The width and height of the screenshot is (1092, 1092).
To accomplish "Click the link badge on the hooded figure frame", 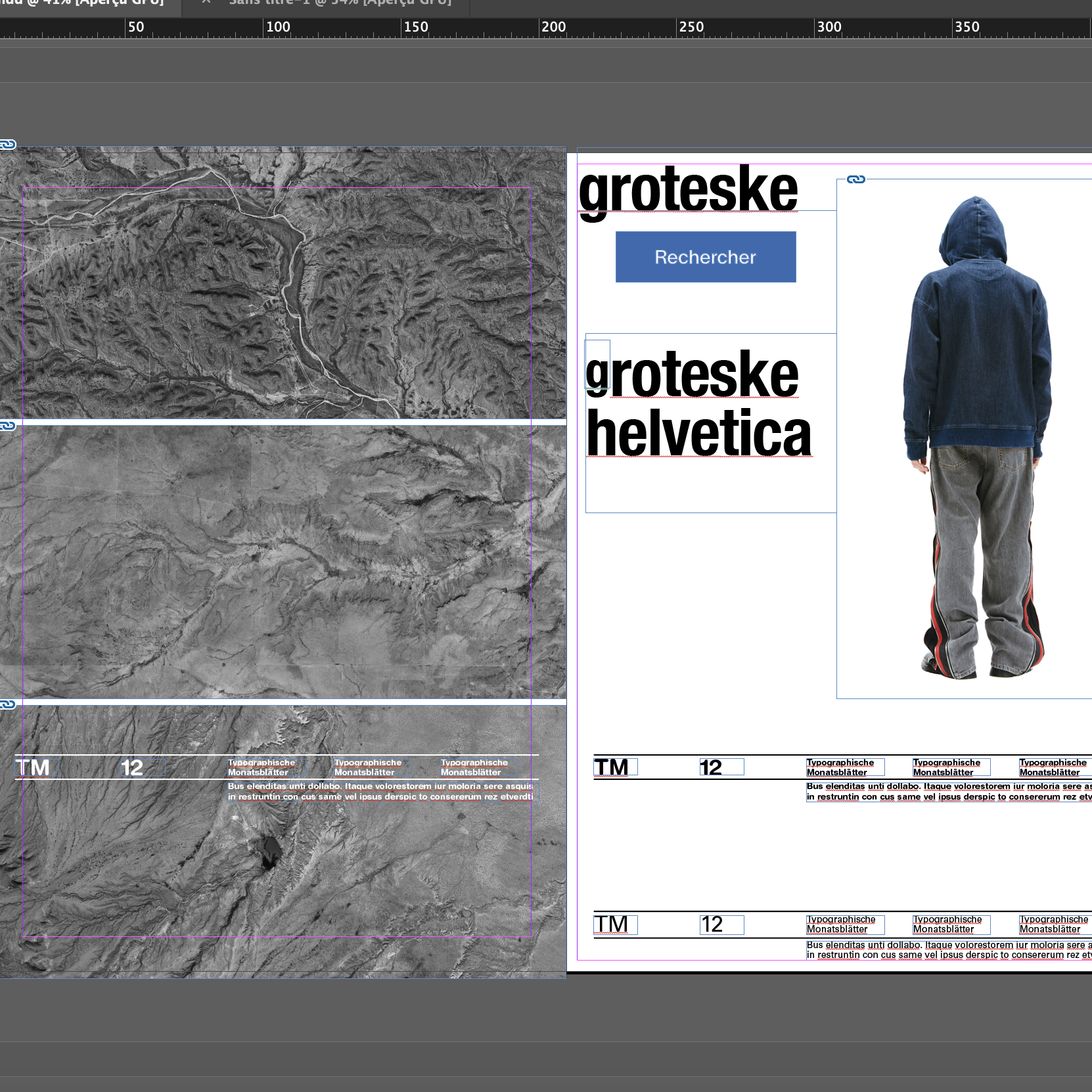I will coord(855,179).
